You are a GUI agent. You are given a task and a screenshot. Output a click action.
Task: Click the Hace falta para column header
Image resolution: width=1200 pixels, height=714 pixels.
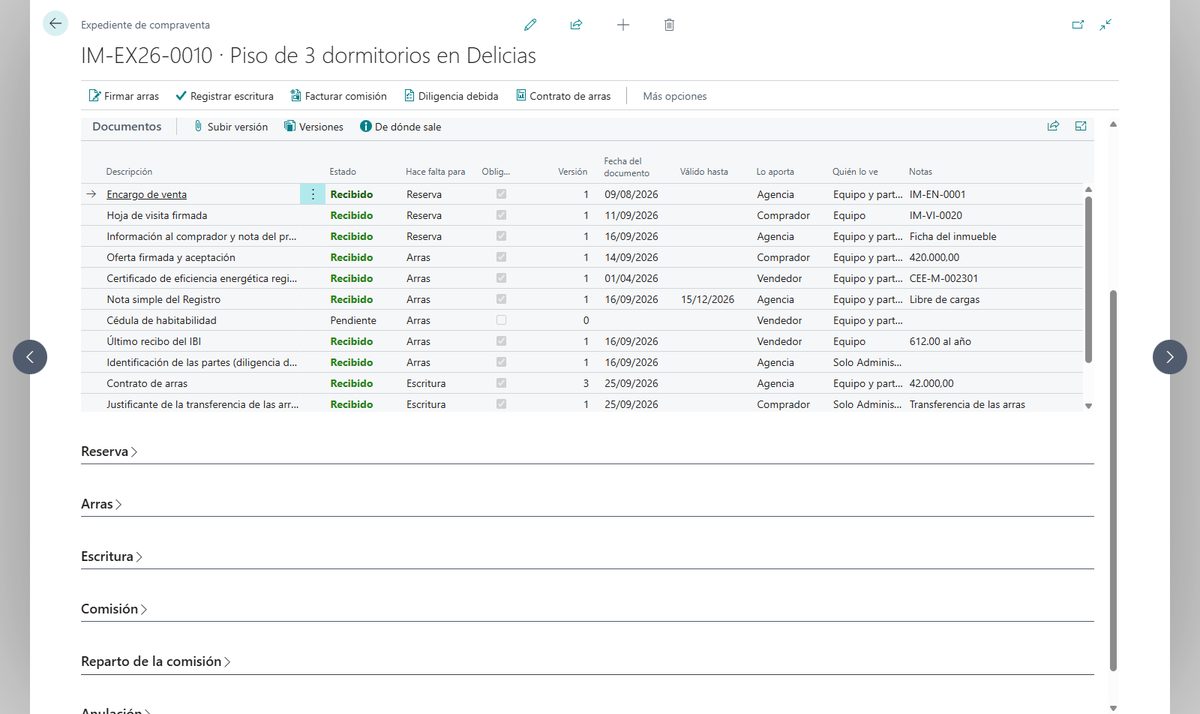click(435, 172)
